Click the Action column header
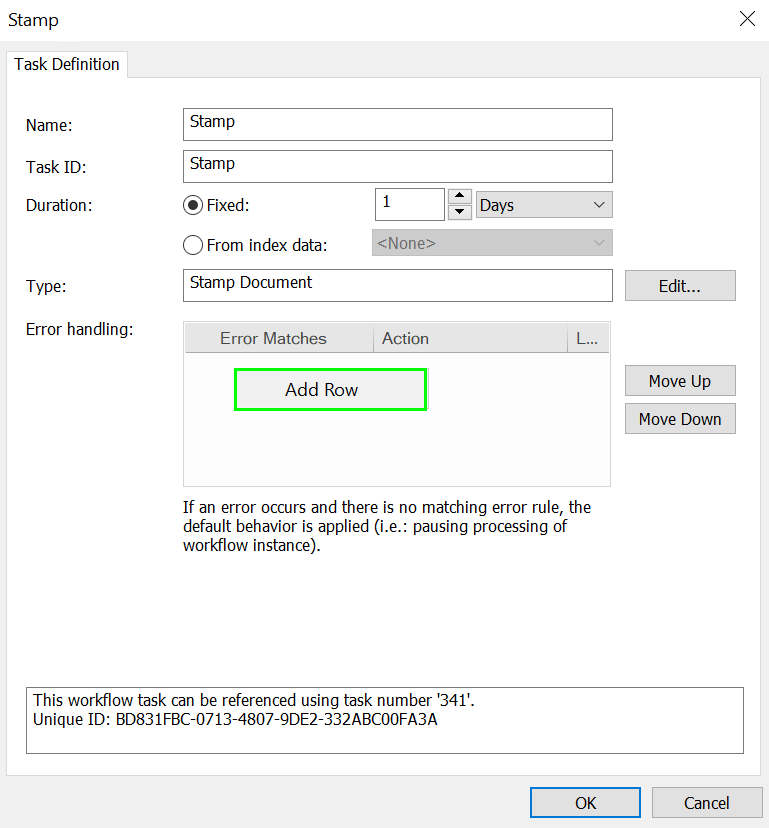 coord(470,338)
